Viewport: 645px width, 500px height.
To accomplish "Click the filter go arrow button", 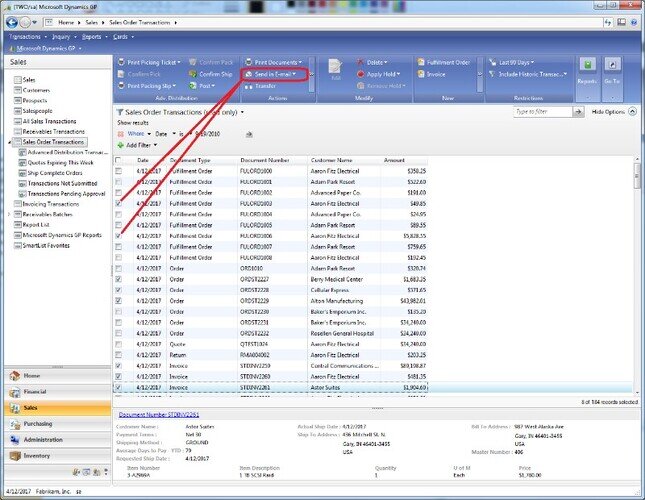I will click(x=578, y=112).
